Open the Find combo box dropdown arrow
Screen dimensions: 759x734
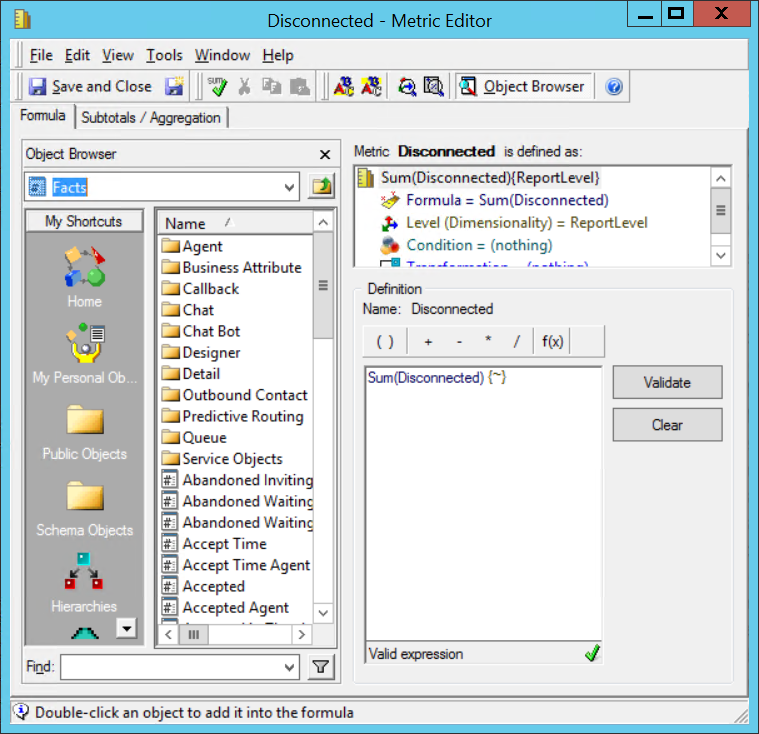point(290,667)
